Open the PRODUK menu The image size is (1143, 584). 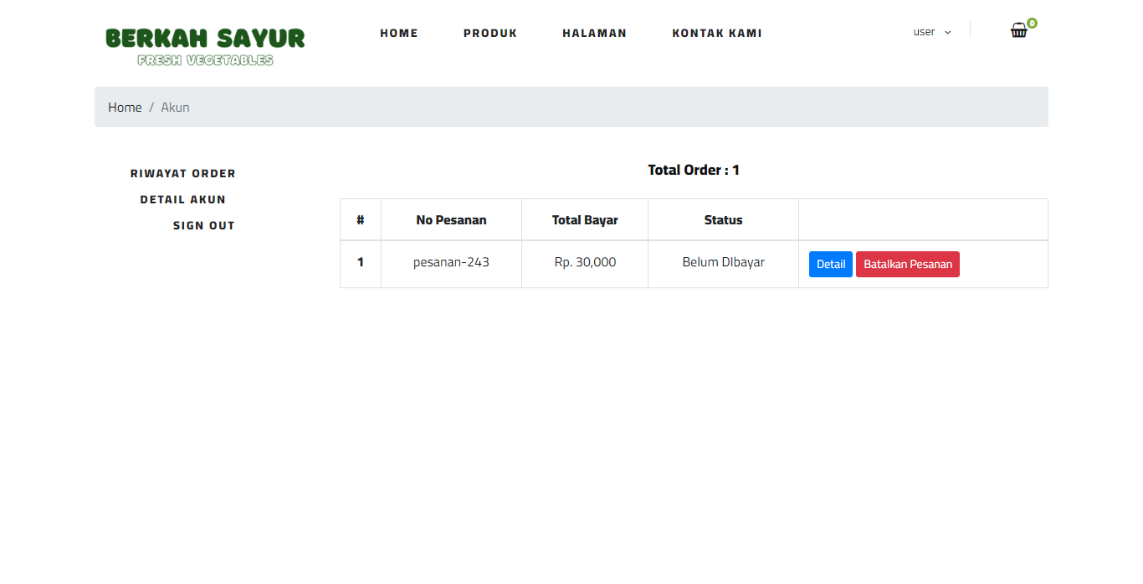tap(490, 33)
